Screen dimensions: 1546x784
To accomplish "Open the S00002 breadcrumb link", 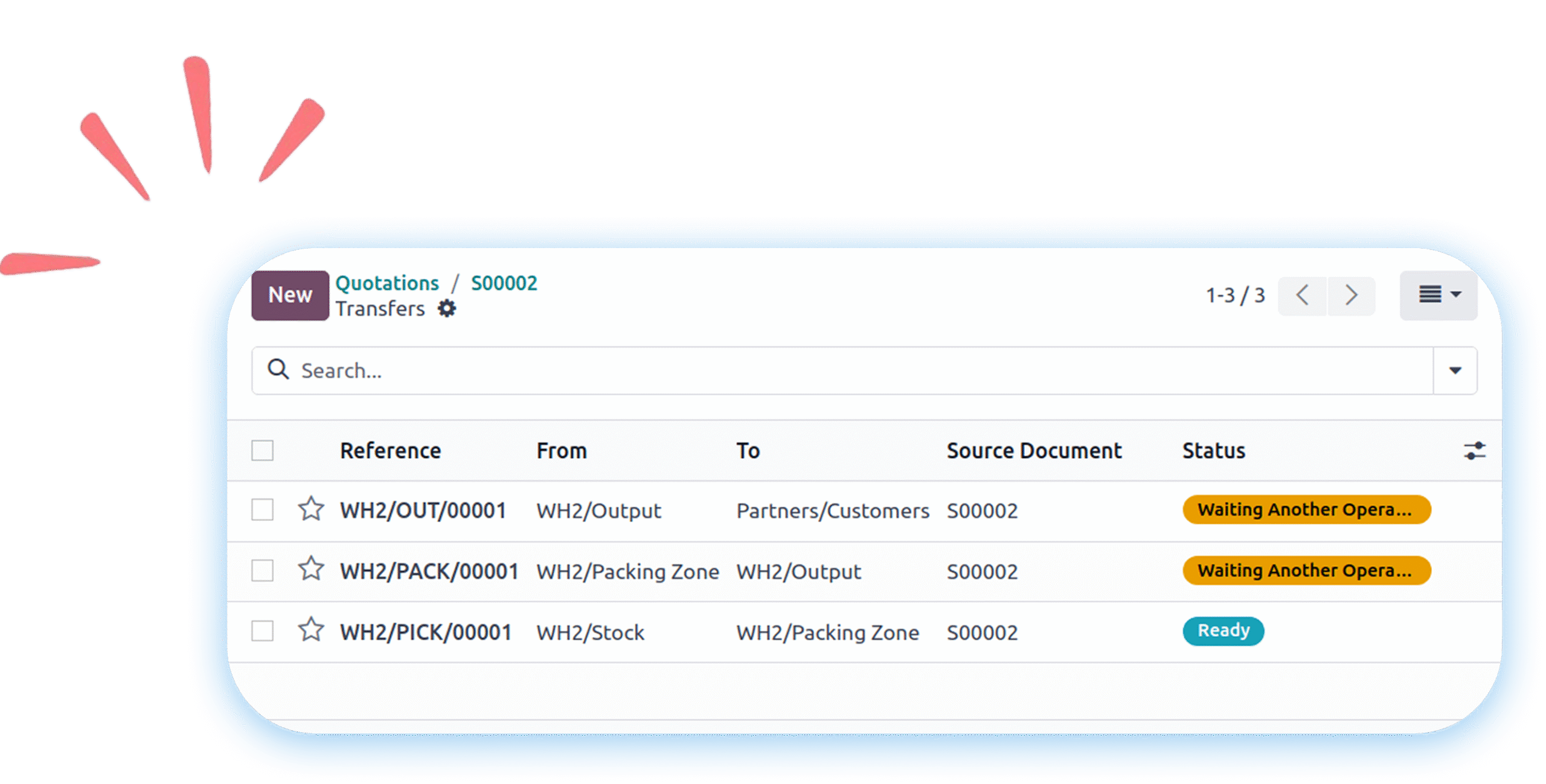I will coord(504,283).
